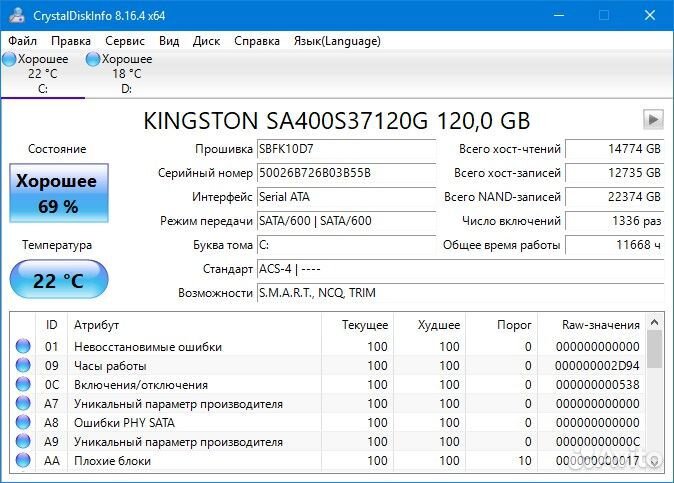This screenshot has height=483, width=674.
Task: Close the CrystalDiskInfo window
Action: click(x=649, y=15)
